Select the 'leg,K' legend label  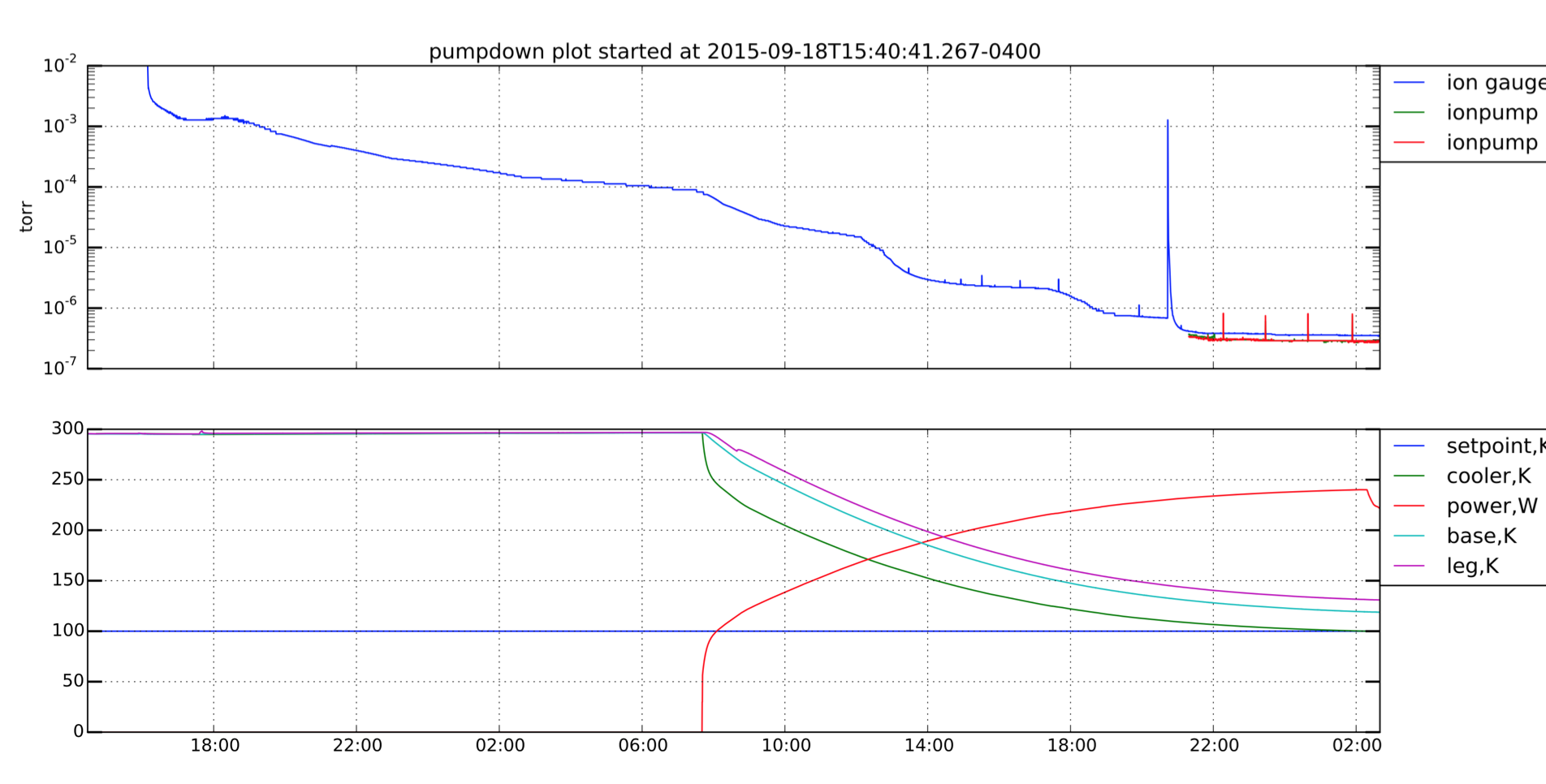(x=1472, y=566)
